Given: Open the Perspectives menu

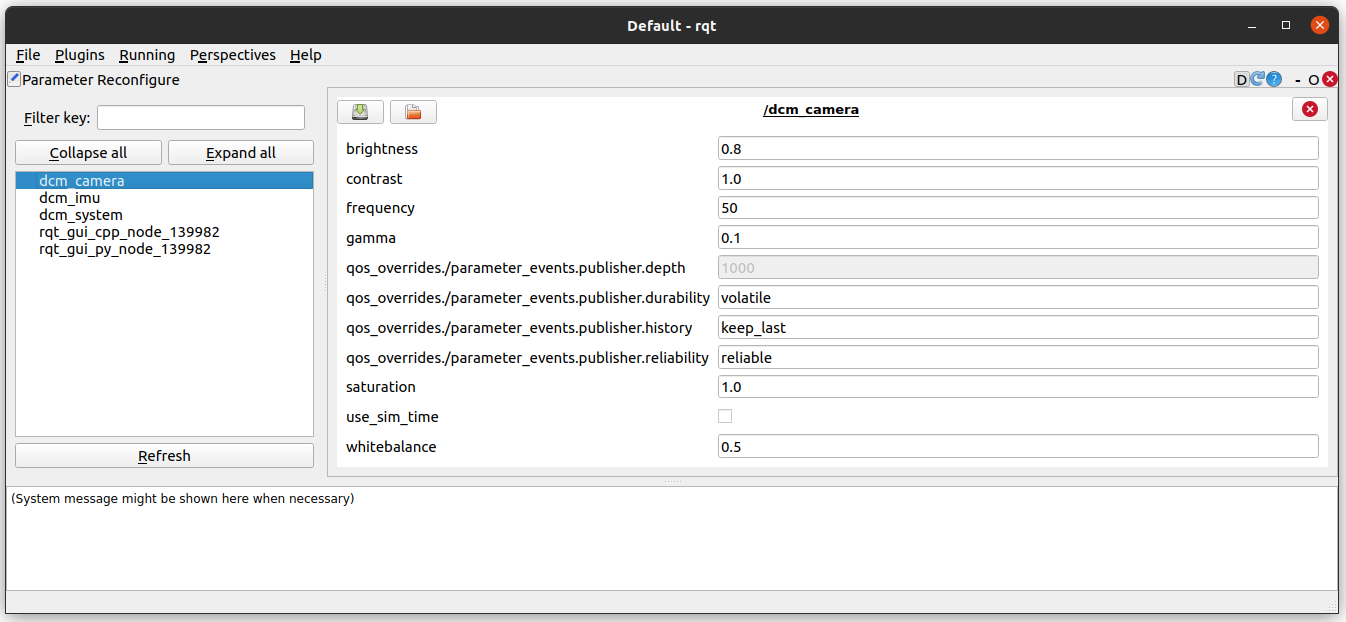Looking at the screenshot, I should (x=232, y=55).
